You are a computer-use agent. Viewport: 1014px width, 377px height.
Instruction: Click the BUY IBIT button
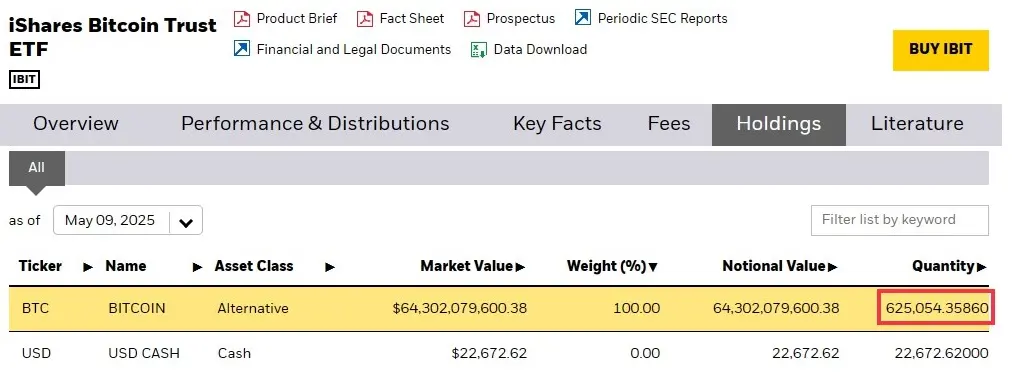(x=940, y=50)
